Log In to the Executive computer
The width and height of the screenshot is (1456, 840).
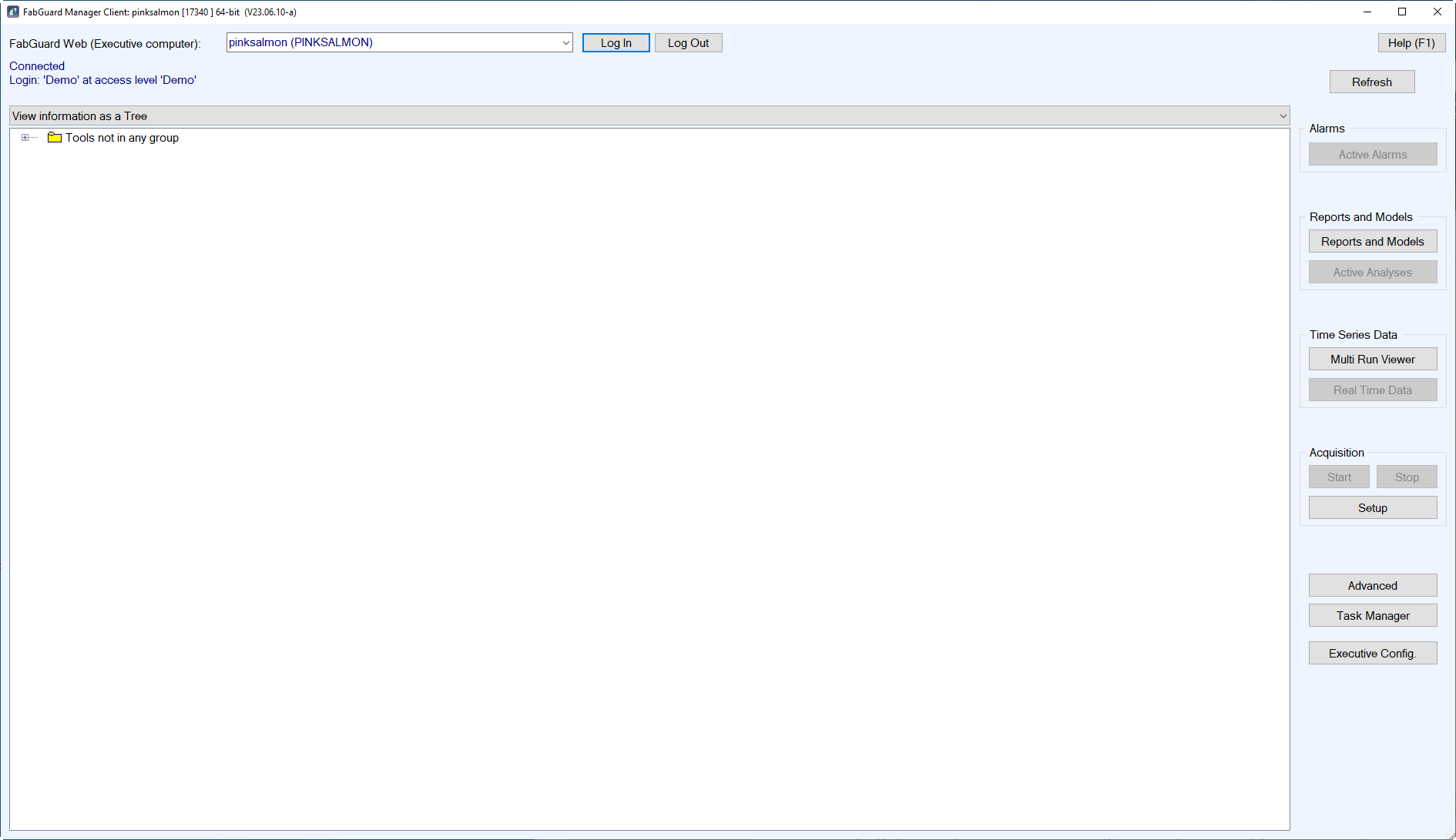point(616,42)
